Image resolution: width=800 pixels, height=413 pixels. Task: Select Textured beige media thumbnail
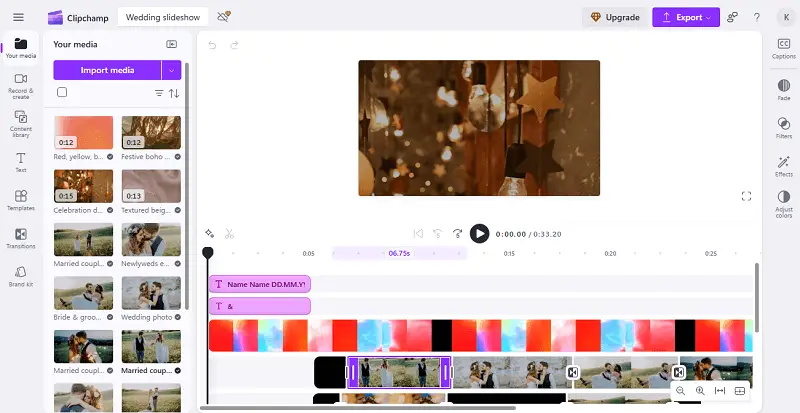[151, 186]
